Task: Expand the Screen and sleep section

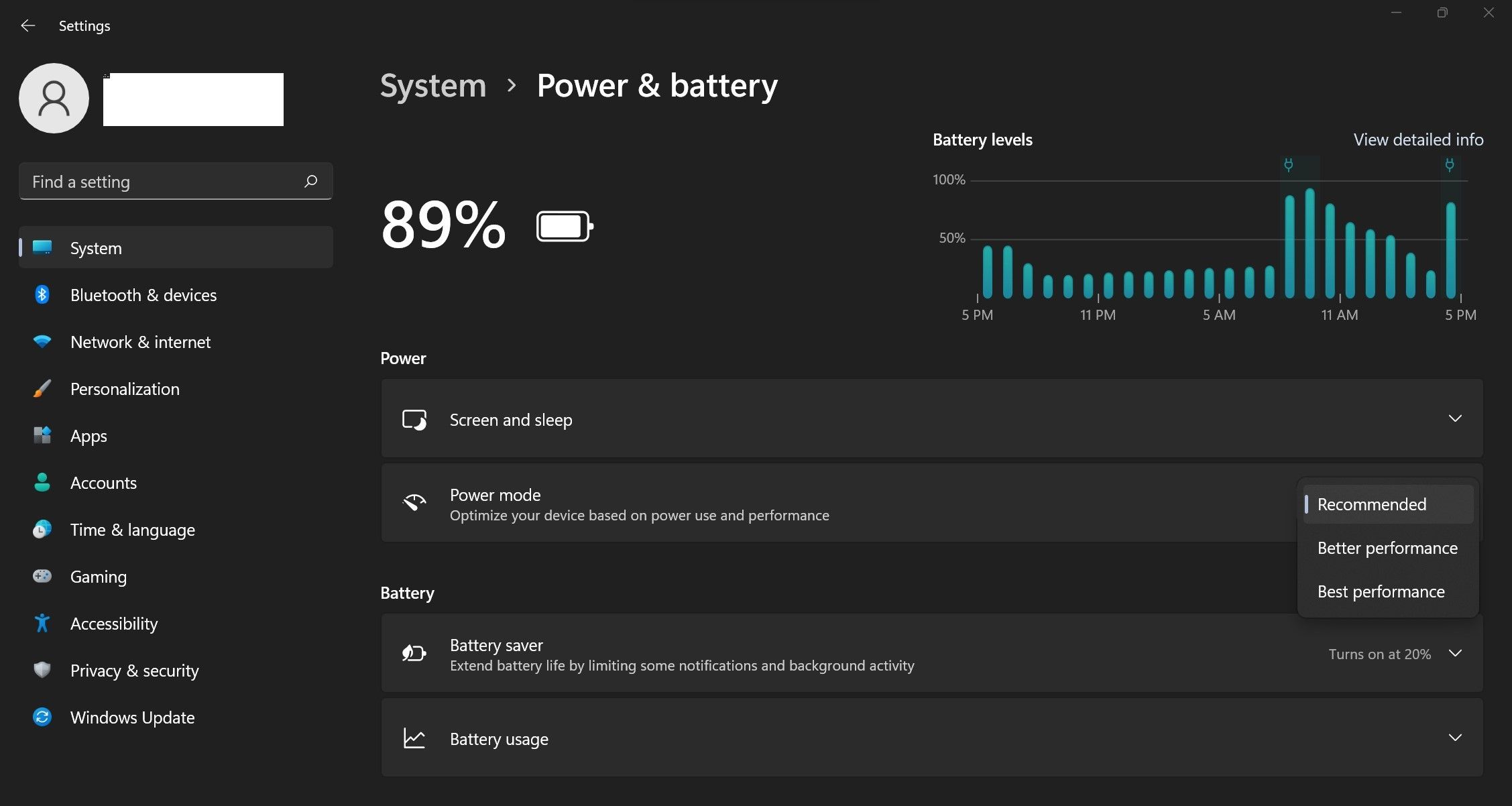Action: [1455, 418]
